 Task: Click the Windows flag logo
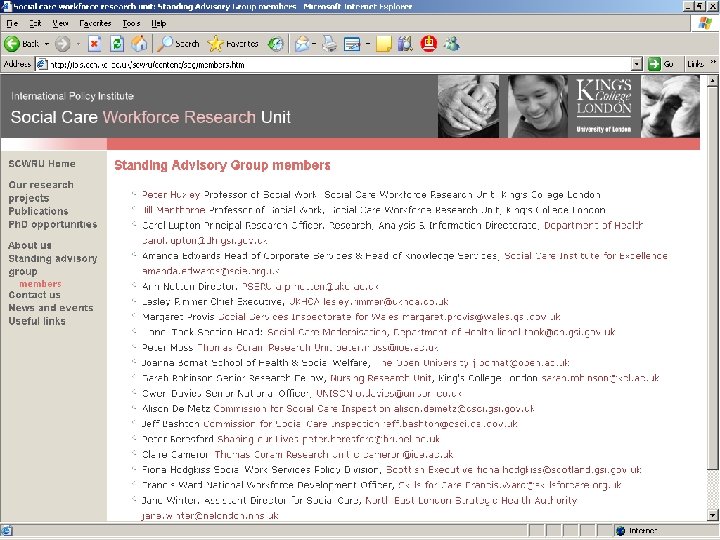coord(705,23)
